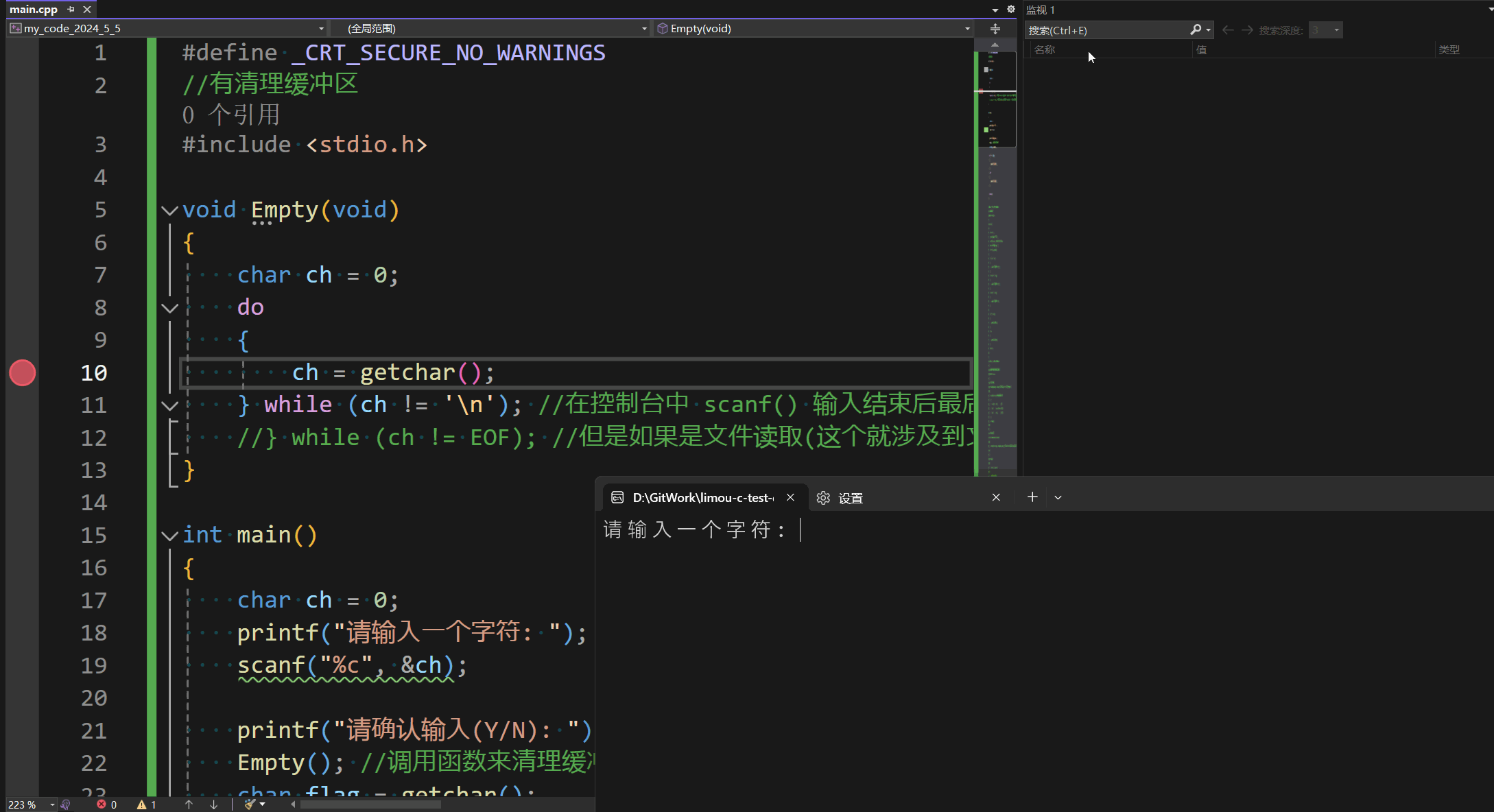Collapse the main function block

tap(169, 536)
